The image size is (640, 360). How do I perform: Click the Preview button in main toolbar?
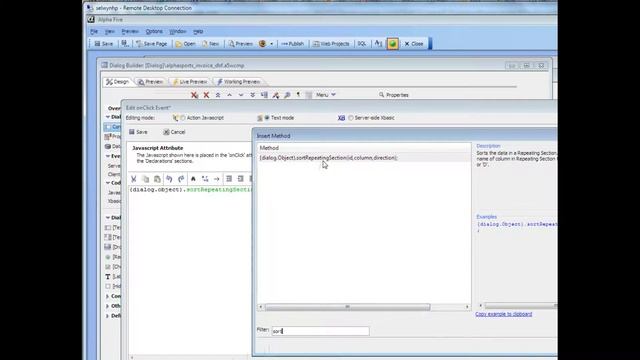click(x=240, y=44)
